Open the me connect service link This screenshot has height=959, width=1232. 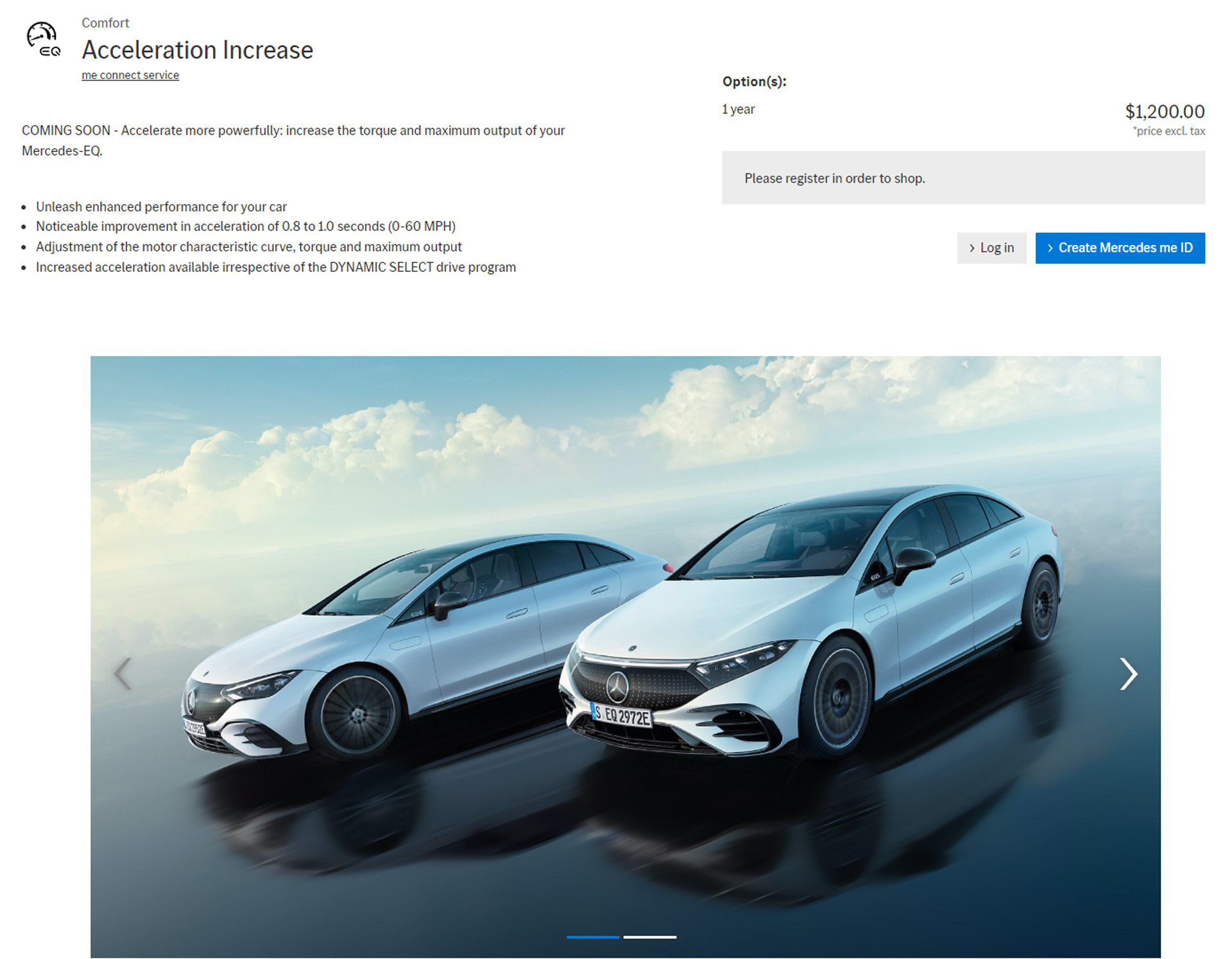click(130, 75)
